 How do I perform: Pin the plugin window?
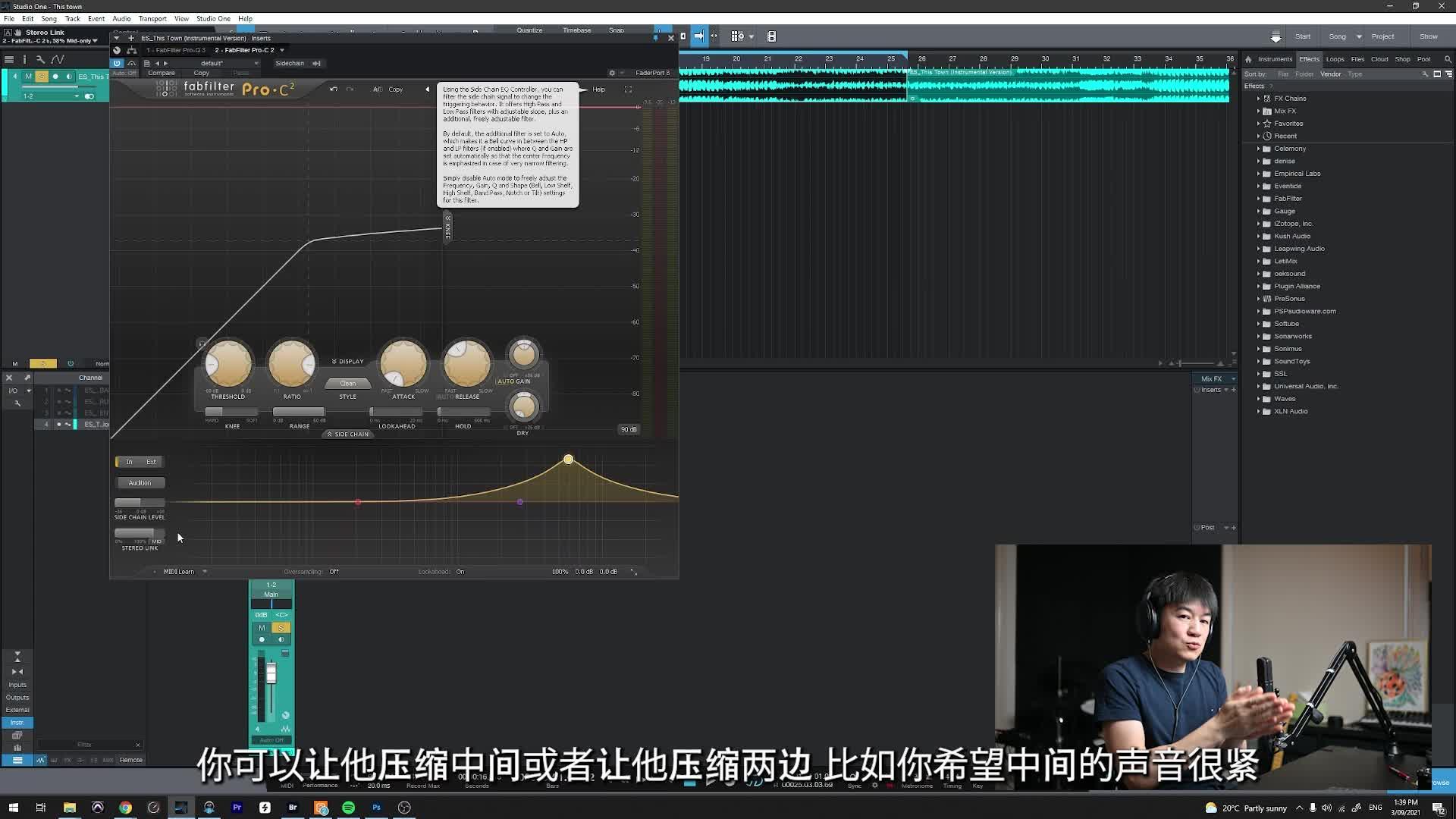[655, 37]
